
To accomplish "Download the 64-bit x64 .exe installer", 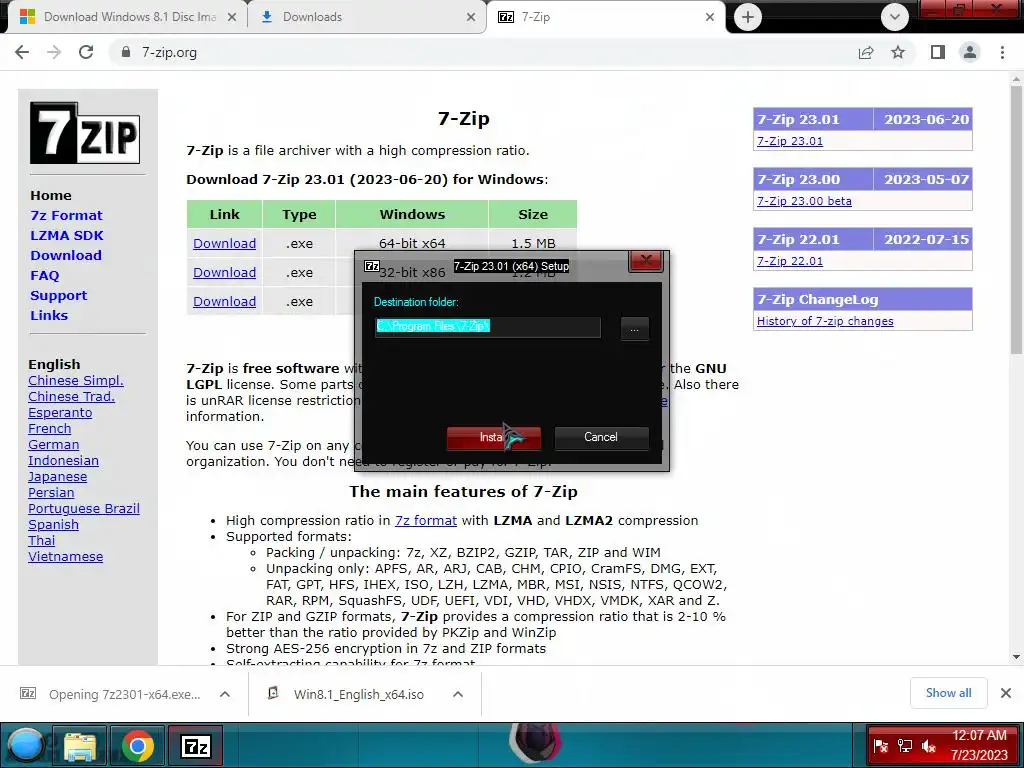I will (224, 244).
